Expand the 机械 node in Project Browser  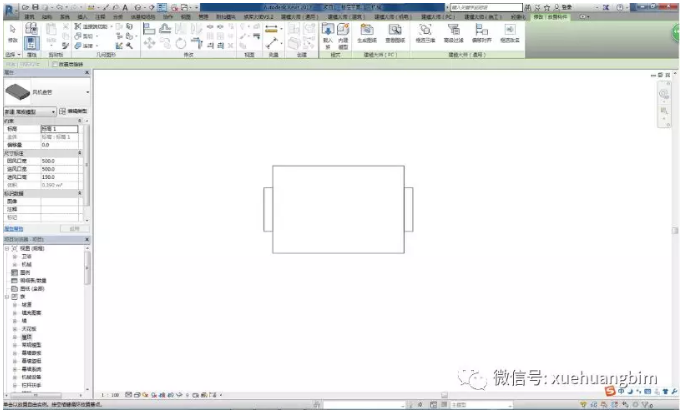pos(14,264)
